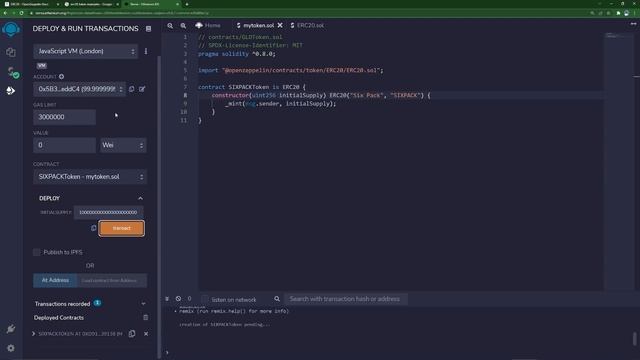Collapse the DEPLOY section chevron
The height and width of the screenshot is (360, 640).
click(140, 198)
